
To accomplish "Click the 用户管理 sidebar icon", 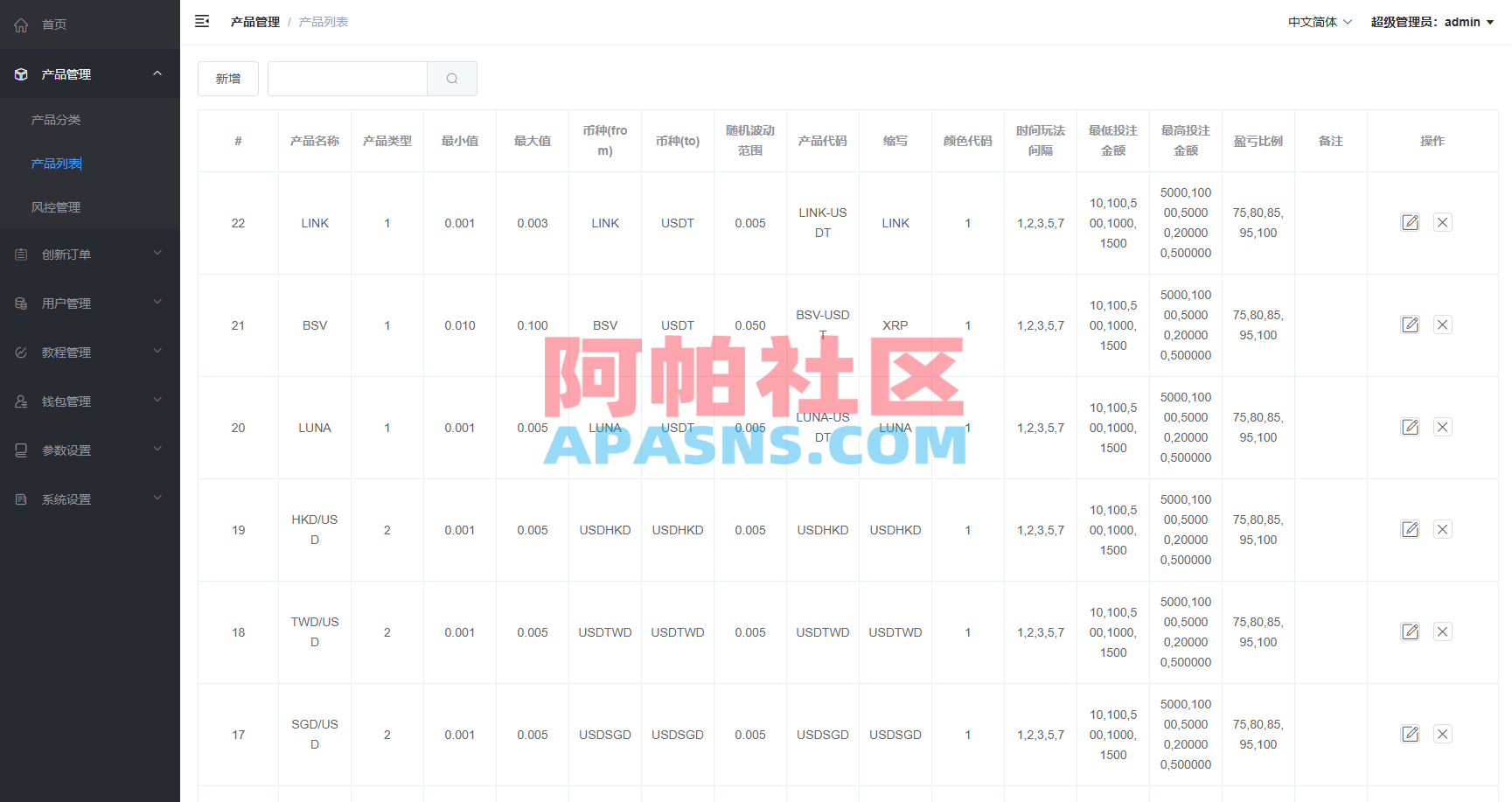I will point(21,303).
